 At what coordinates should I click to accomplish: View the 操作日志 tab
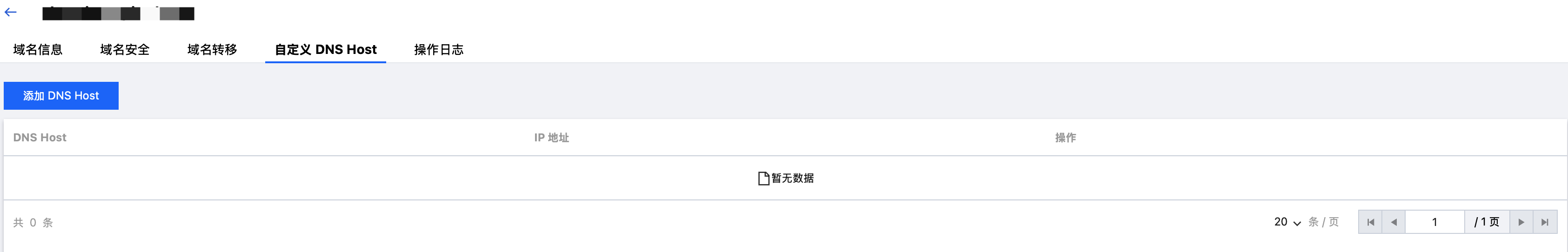[x=439, y=50]
